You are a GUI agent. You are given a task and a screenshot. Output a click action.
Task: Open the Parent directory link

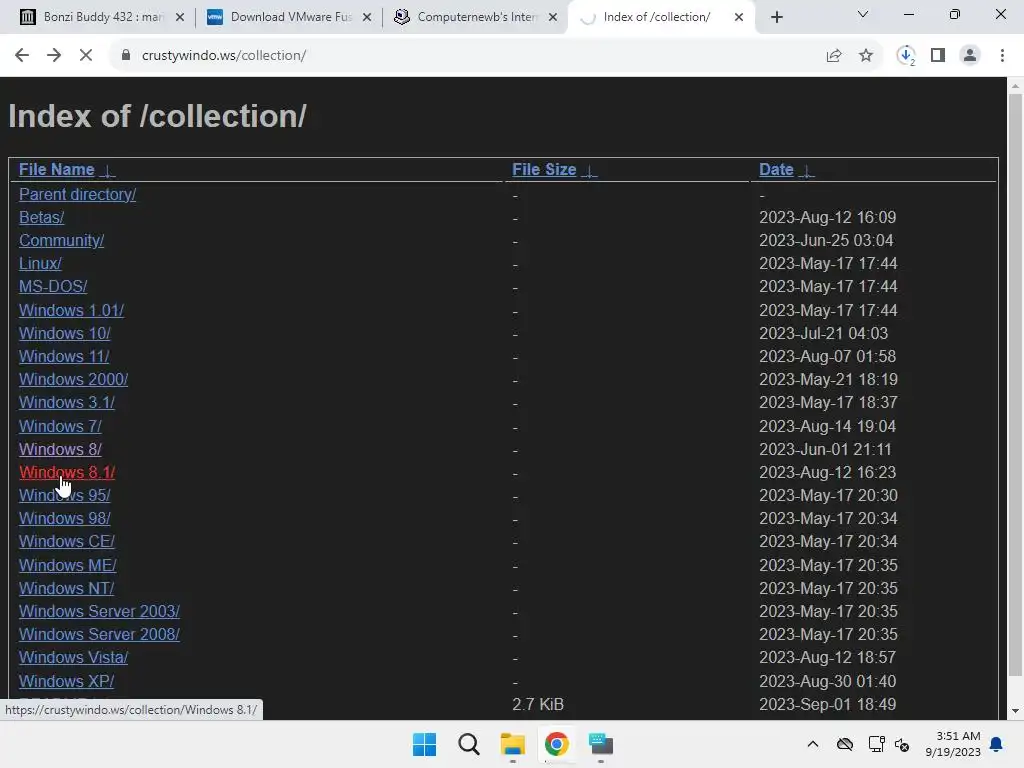click(77, 195)
